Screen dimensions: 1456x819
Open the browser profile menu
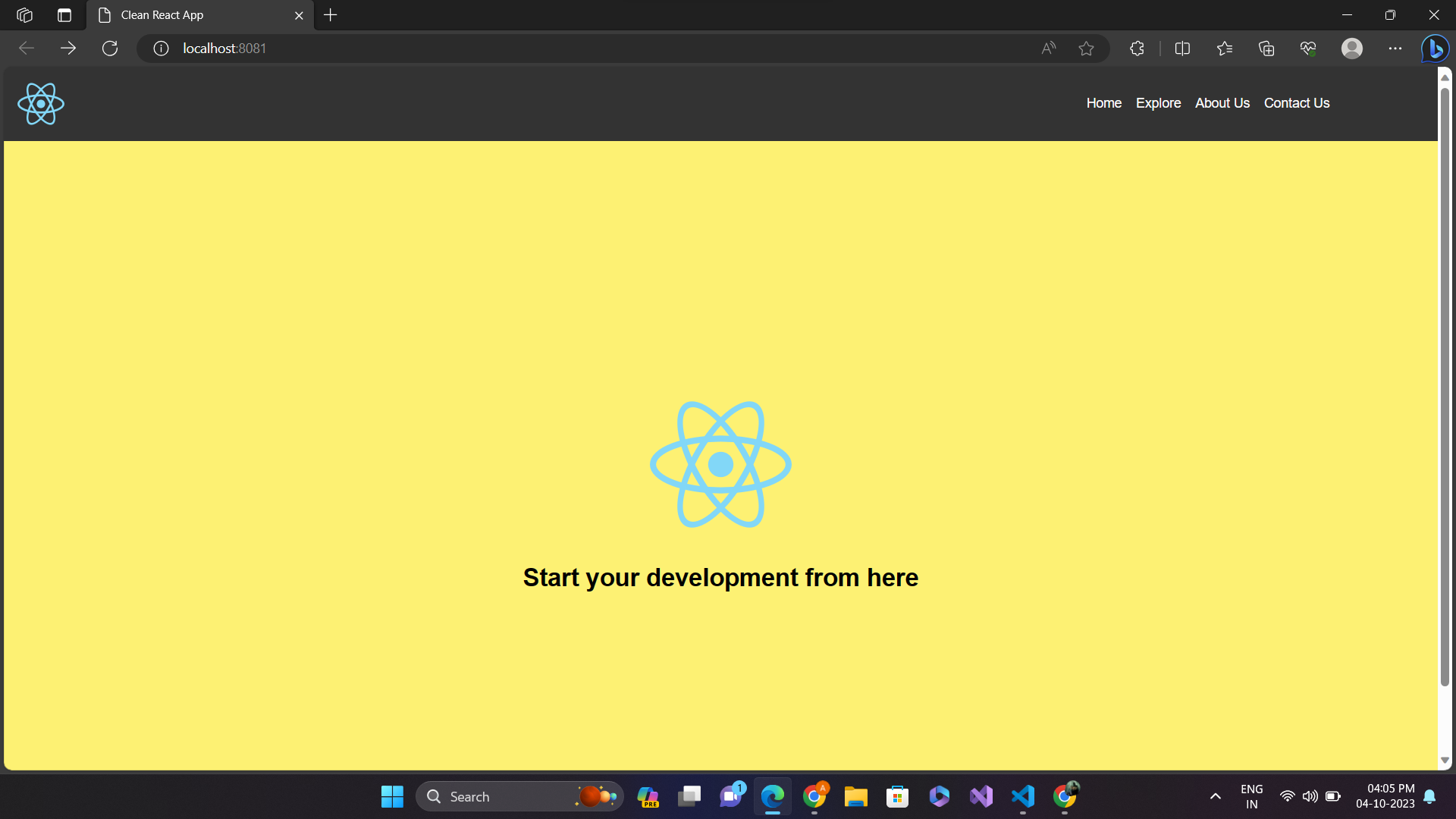click(1352, 48)
